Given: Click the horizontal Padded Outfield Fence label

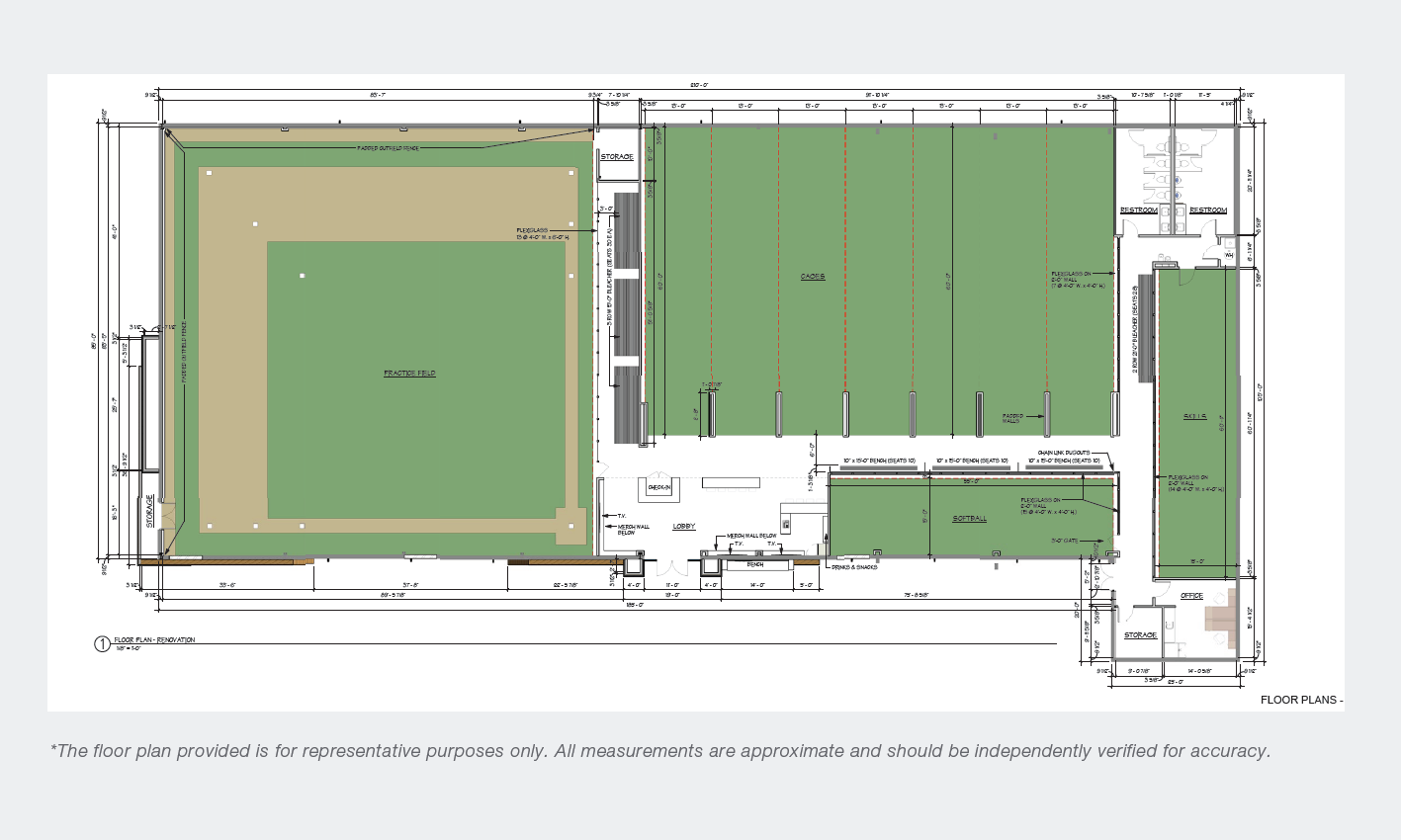Looking at the screenshot, I should point(388,148).
